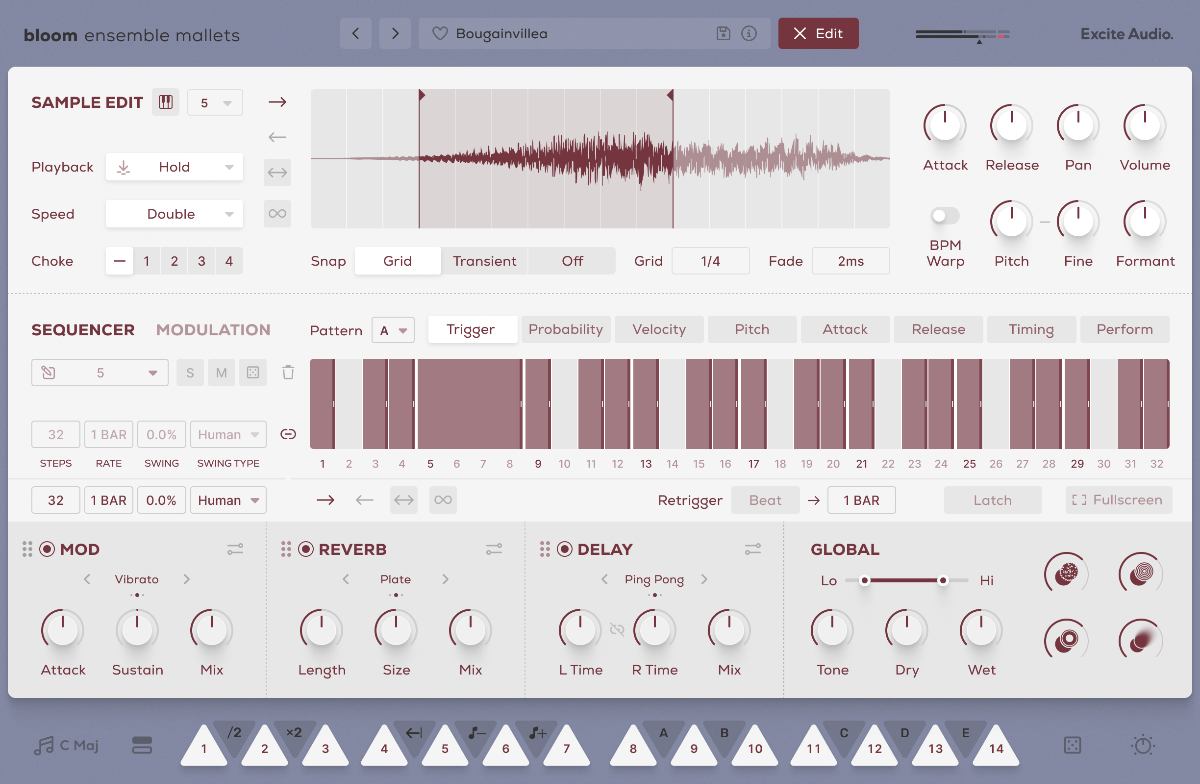Image resolution: width=1200 pixels, height=784 pixels.
Task: Switch to next MOD type after Vibrato
Action: tap(186, 579)
